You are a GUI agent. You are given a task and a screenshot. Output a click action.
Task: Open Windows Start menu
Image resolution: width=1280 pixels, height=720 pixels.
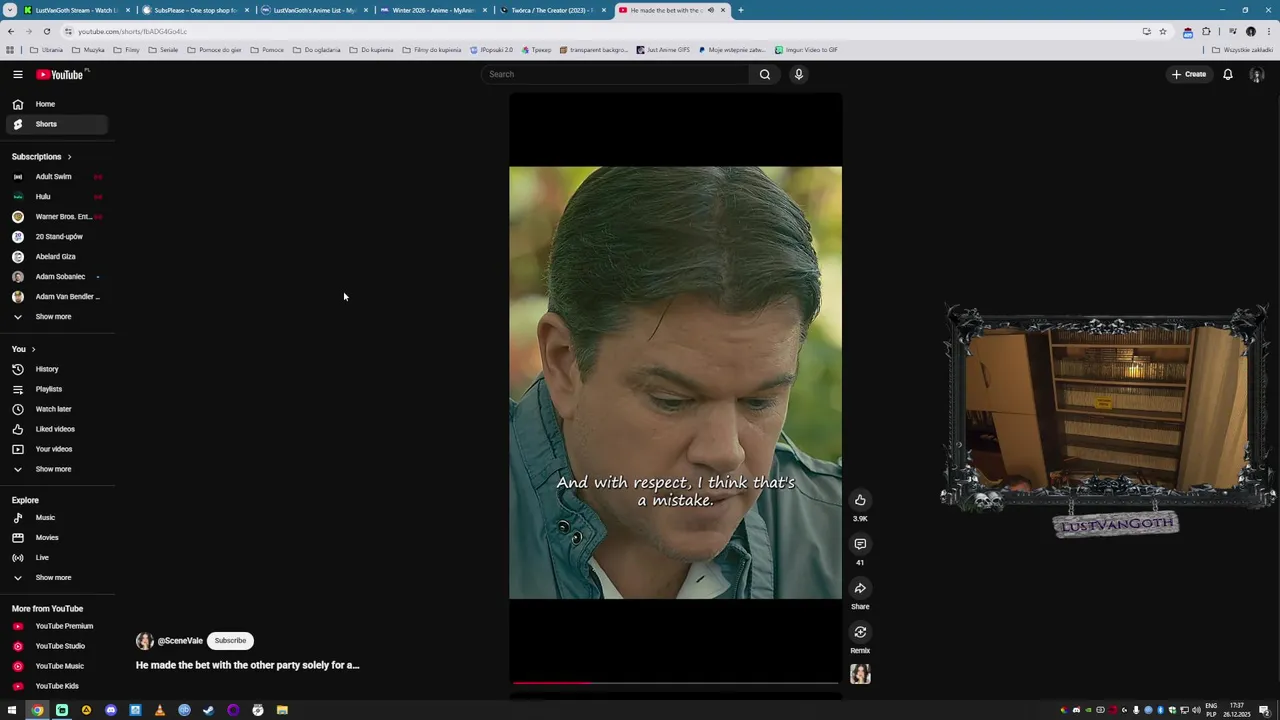(12, 710)
